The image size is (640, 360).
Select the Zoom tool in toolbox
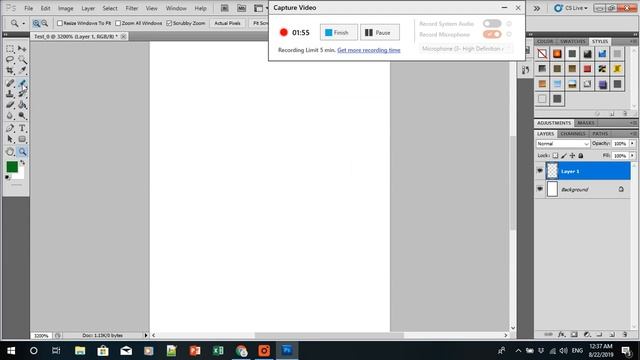tap(22, 152)
